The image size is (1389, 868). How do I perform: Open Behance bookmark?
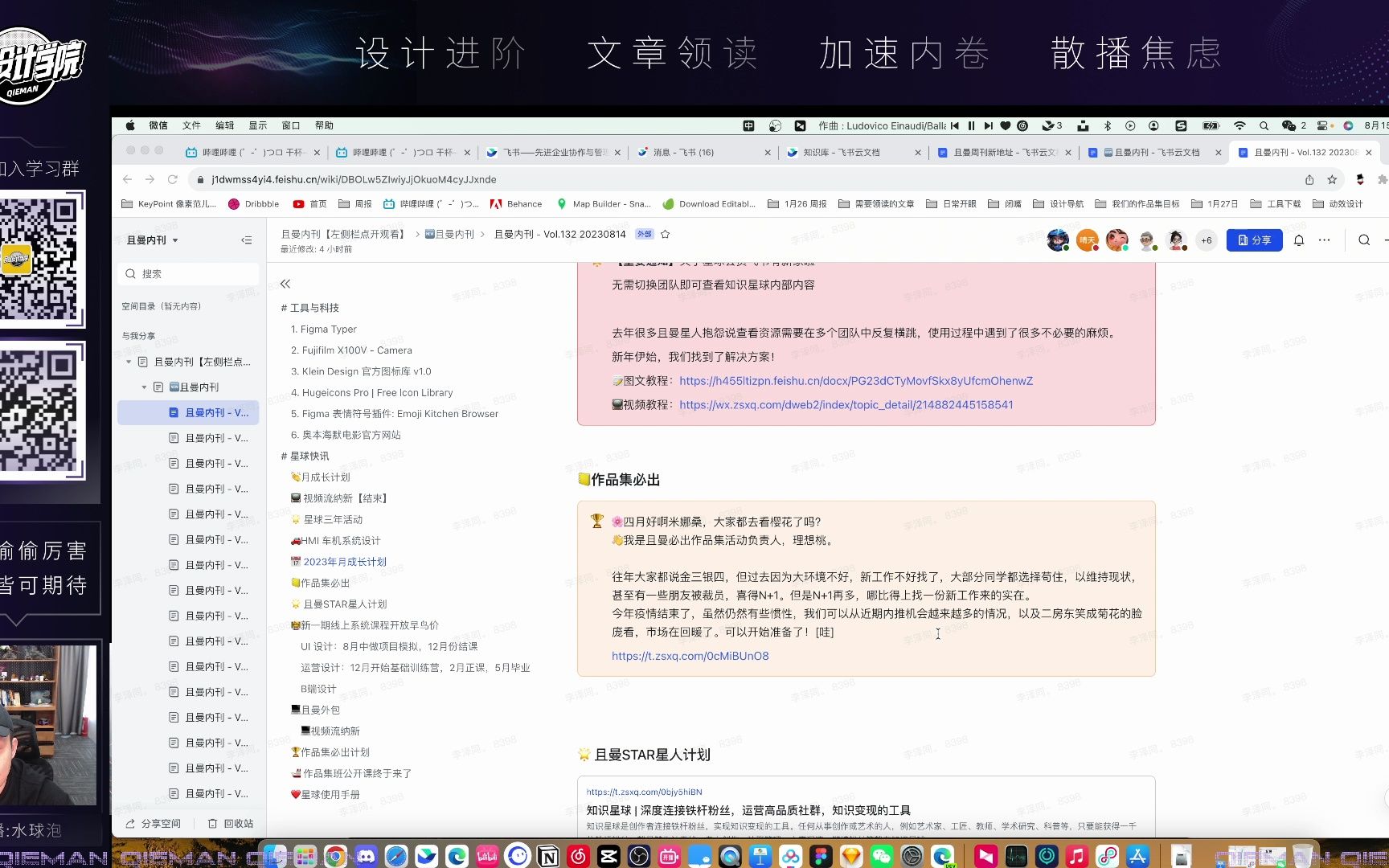(x=515, y=204)
